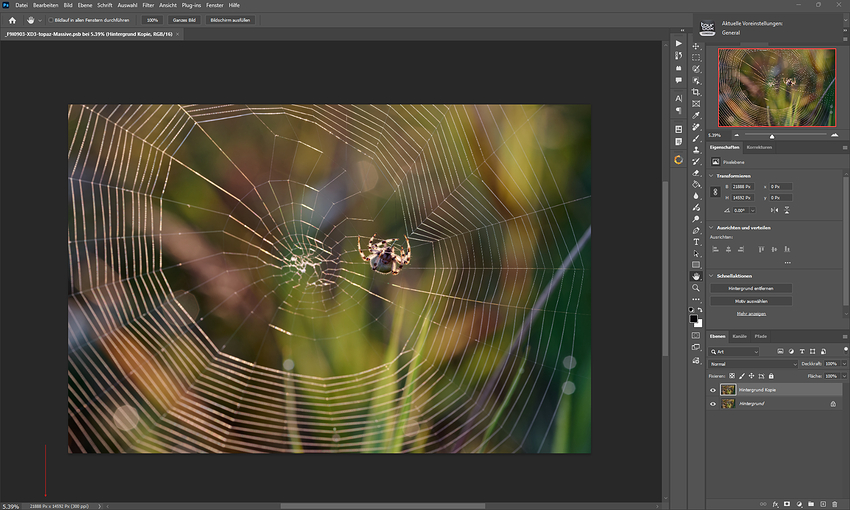Select the Type tool

[696, 241]
